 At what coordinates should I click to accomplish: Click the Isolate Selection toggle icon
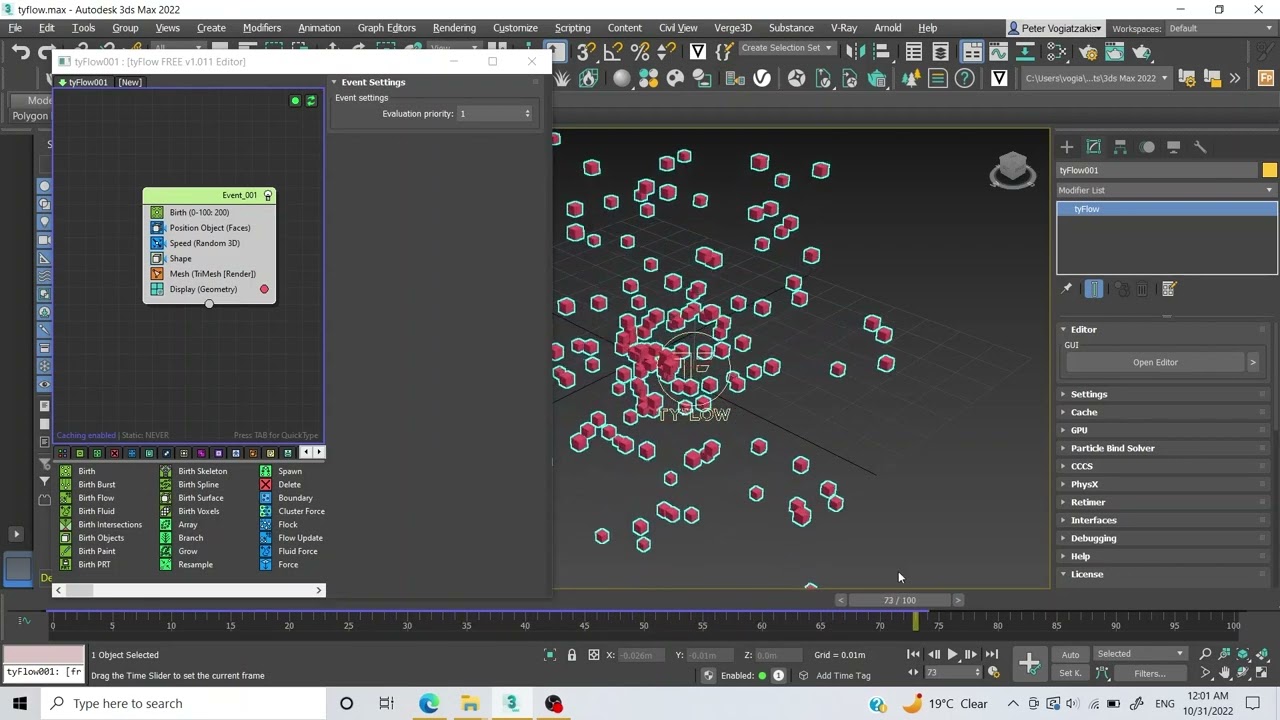coord(550,655)
